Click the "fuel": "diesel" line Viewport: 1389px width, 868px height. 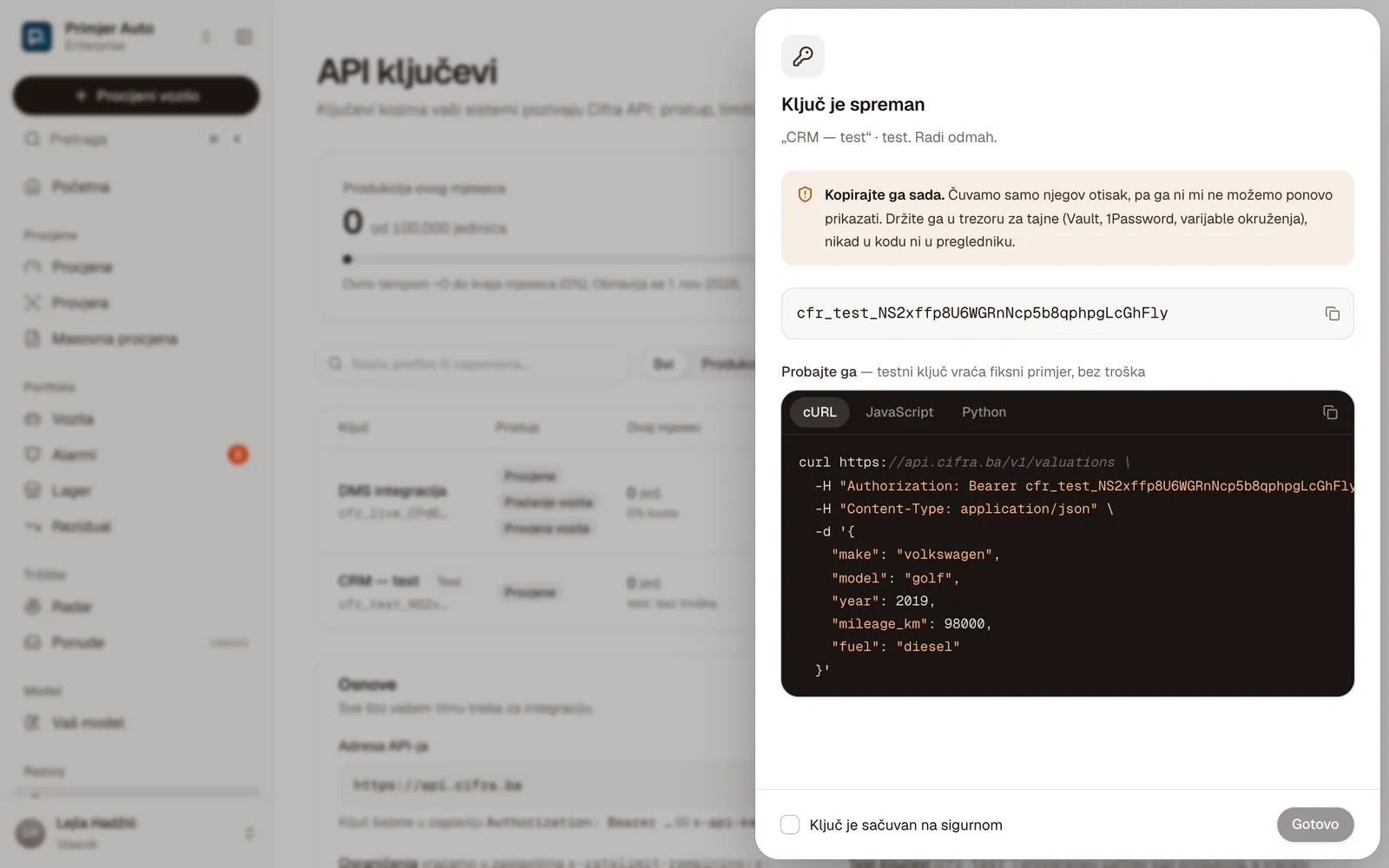(895, 647)
